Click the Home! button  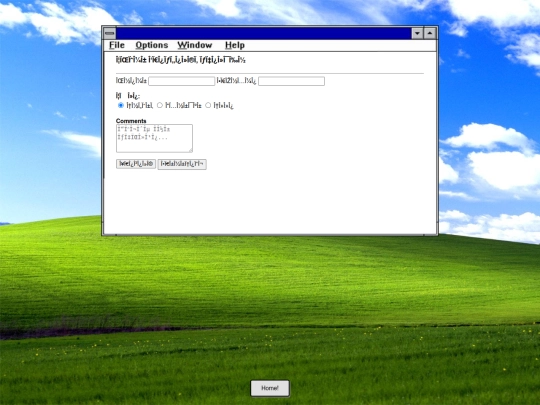click(x=270, y=388)
